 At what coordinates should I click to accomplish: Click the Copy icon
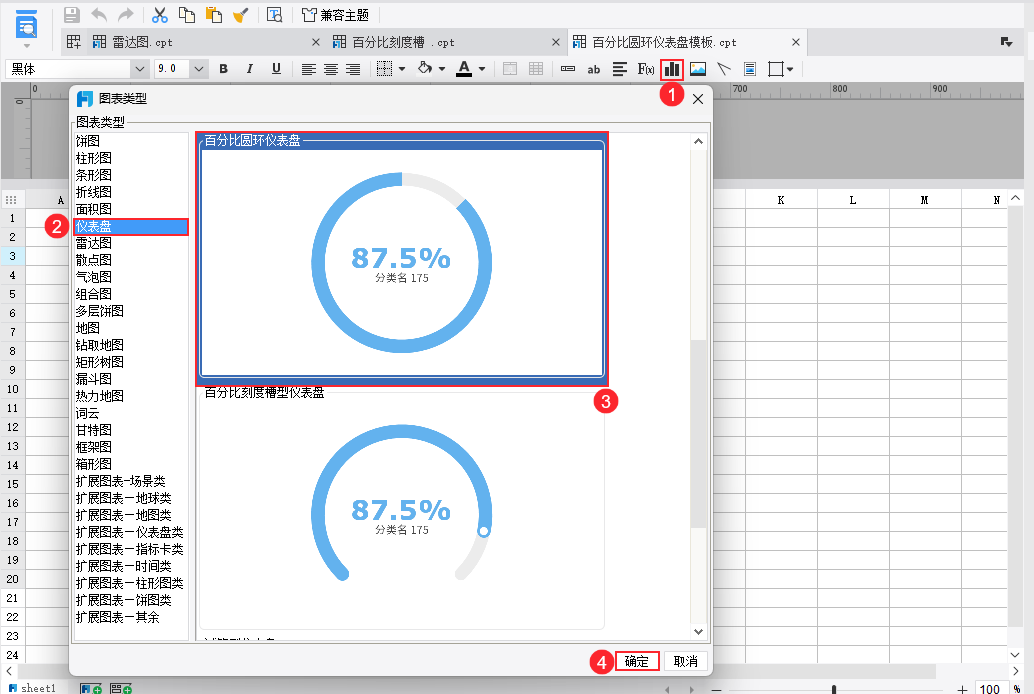click(x=187, y=15)
